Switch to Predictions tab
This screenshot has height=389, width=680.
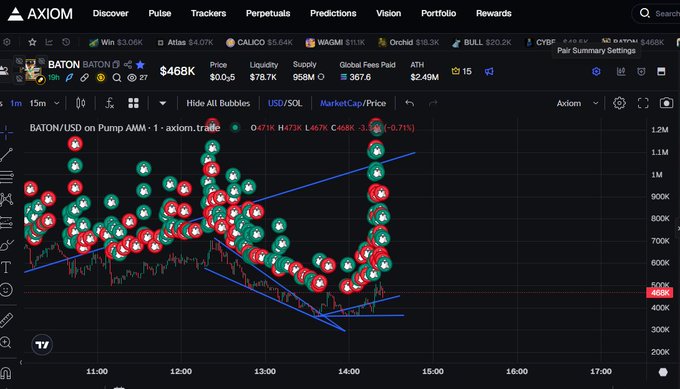point(333,13)
